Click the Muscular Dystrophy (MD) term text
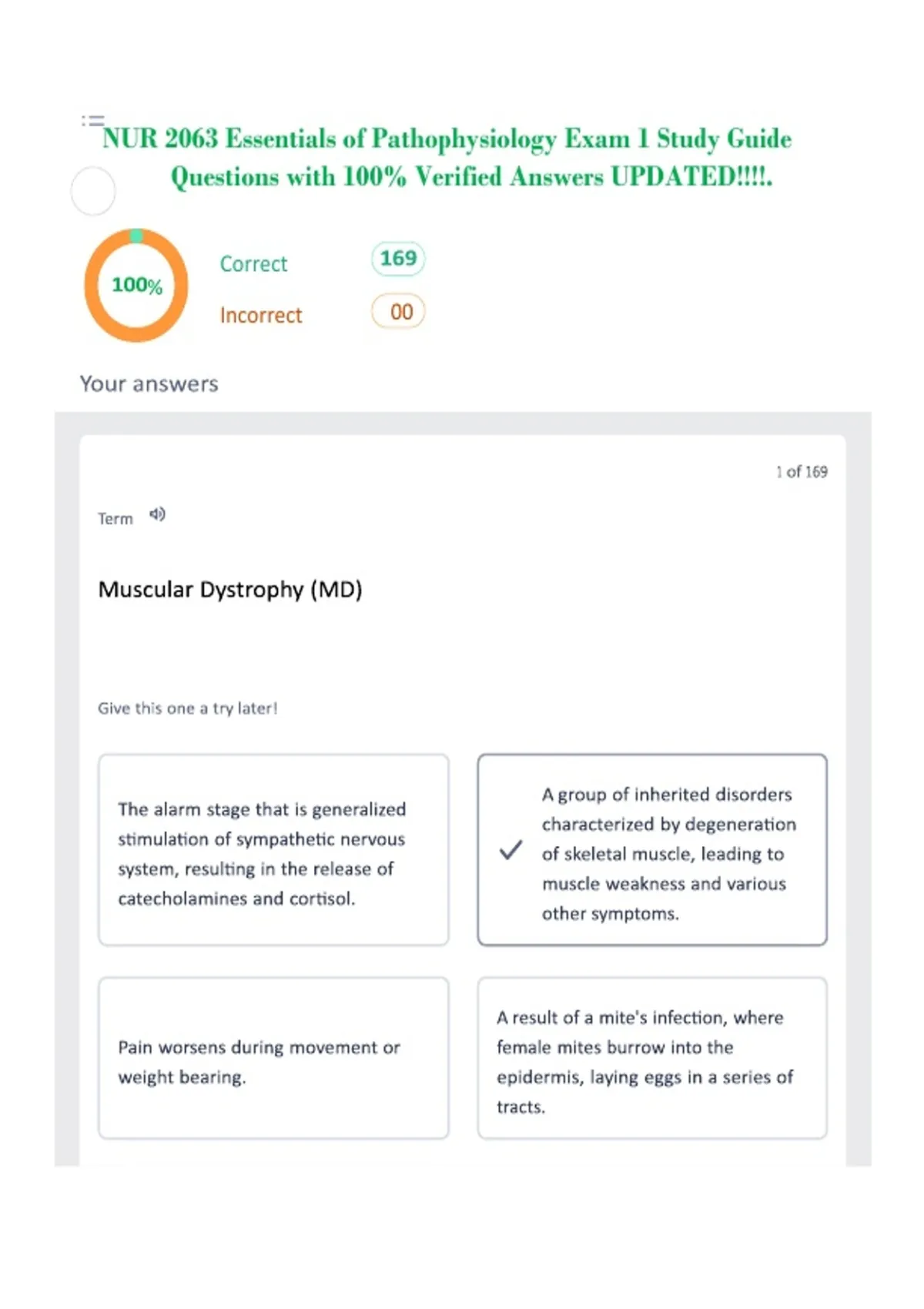This screenshot has height=1309, width=924. coord(230,590)
